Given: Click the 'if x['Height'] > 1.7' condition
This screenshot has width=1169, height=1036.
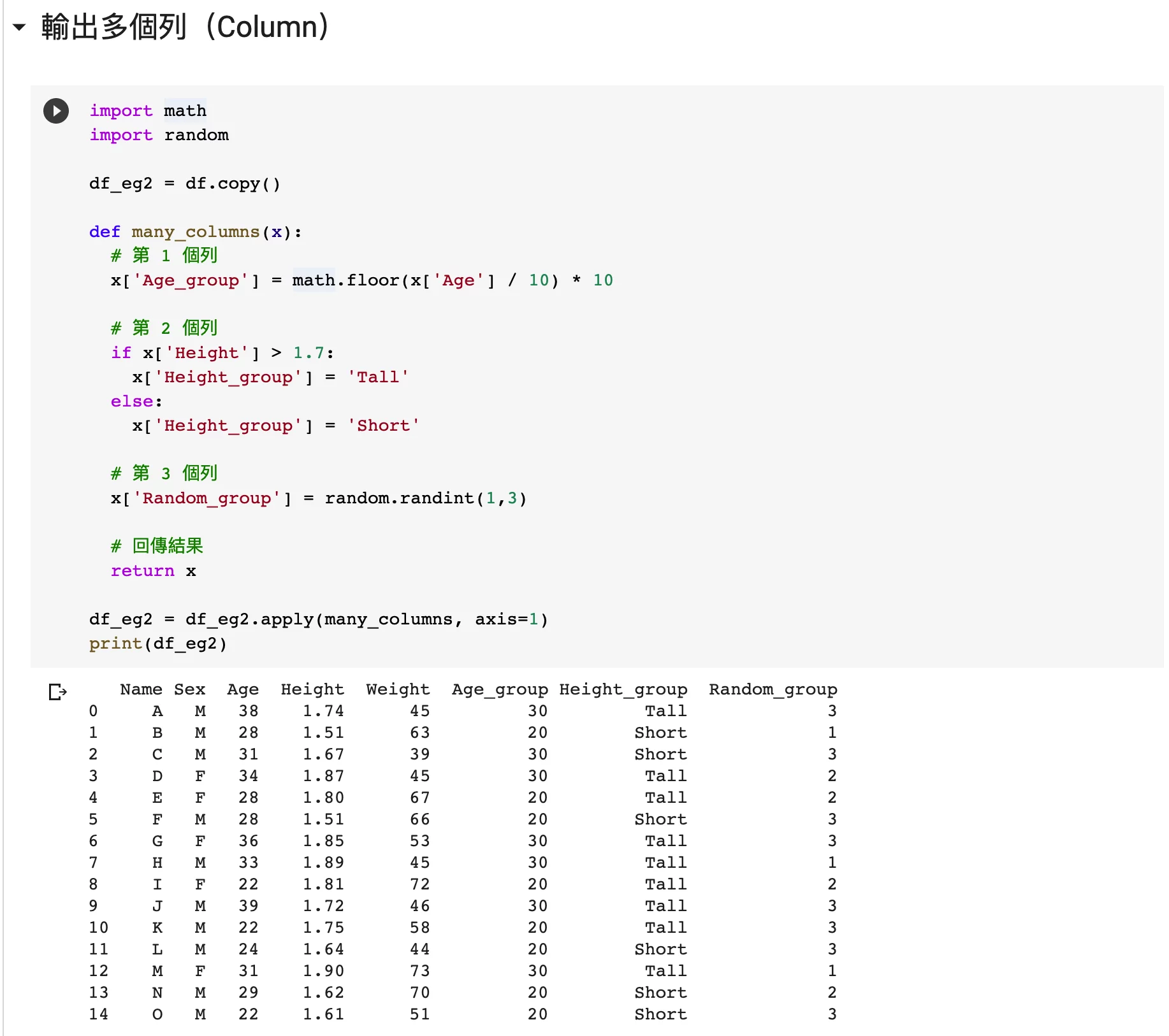Looking at the screenshot, I should [x=222, y=353].
